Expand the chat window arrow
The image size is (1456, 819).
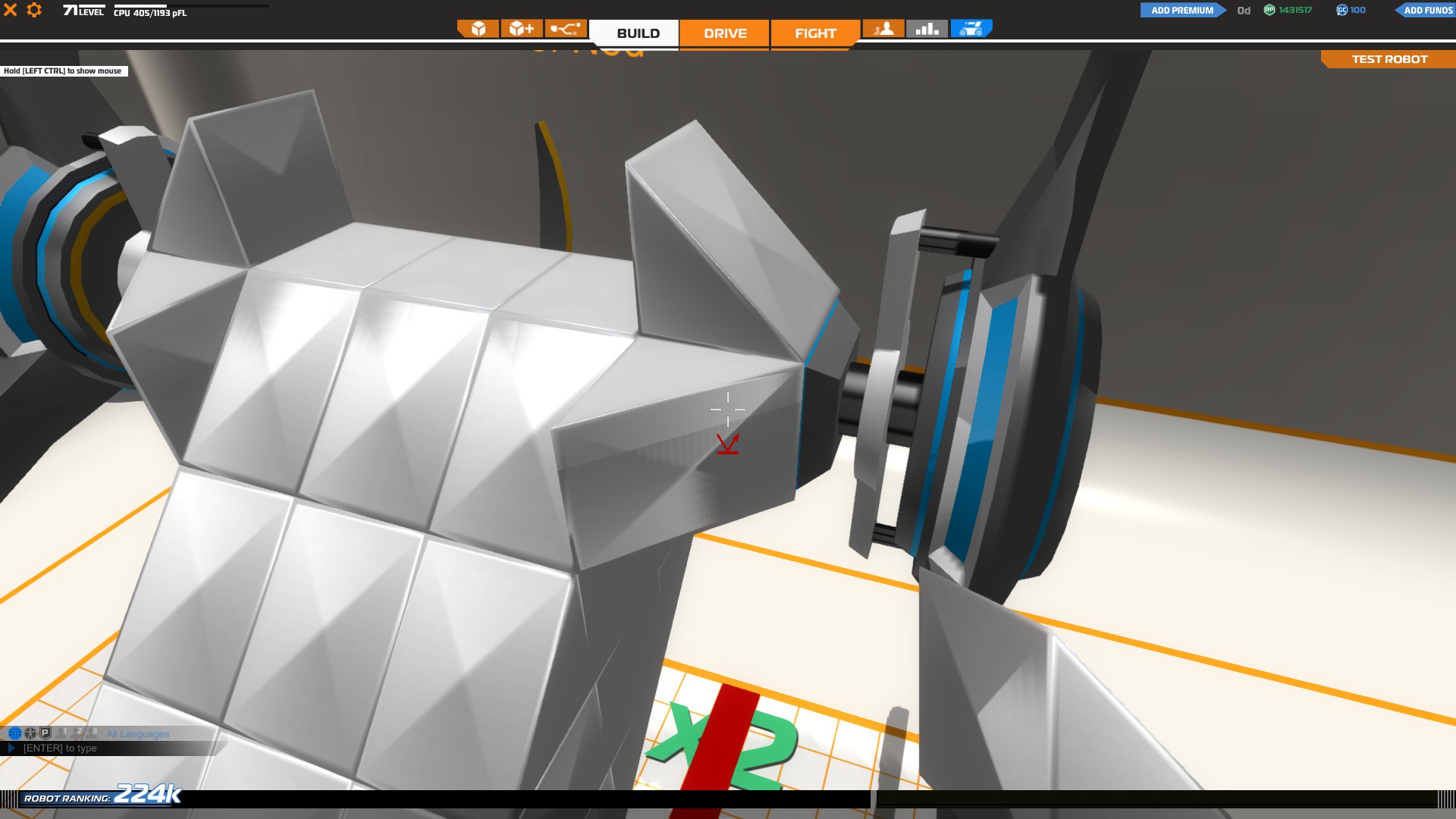tap(11, 748)
